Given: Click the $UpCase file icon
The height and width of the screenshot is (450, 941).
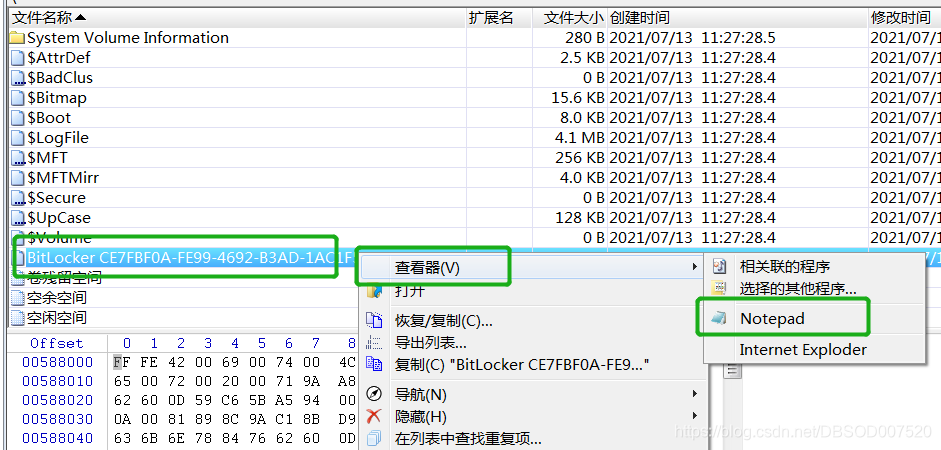Looking at the screenshot, I should [x=19, y=218].
